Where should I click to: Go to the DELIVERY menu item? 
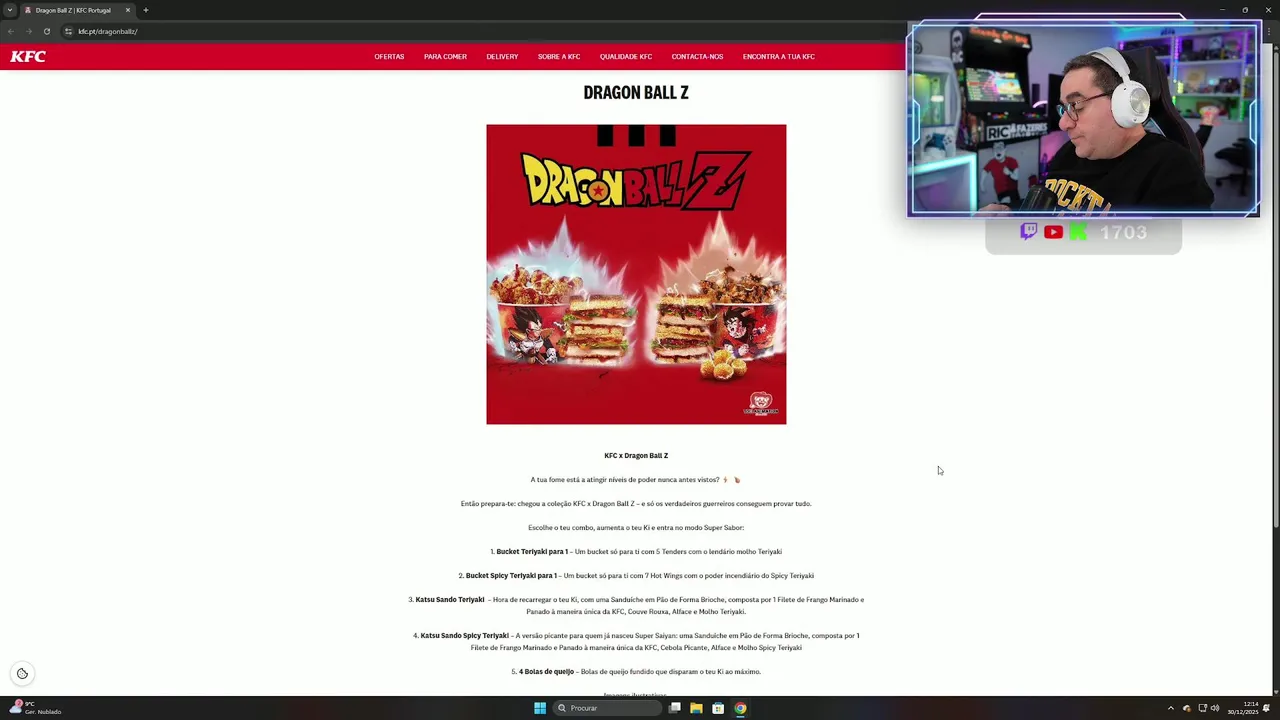pos(502,57)
